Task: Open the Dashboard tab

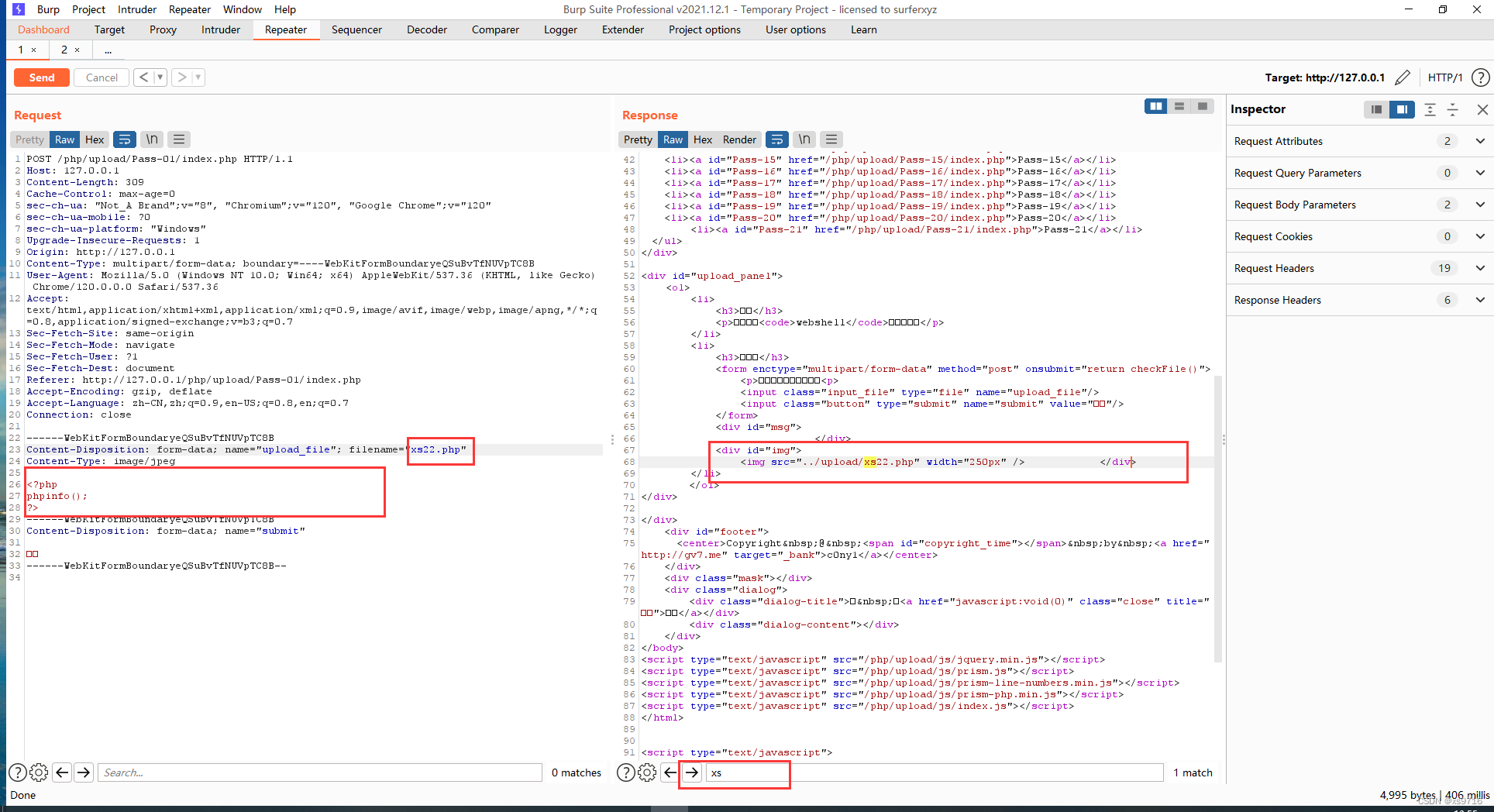Action: (x=43, y=29)
